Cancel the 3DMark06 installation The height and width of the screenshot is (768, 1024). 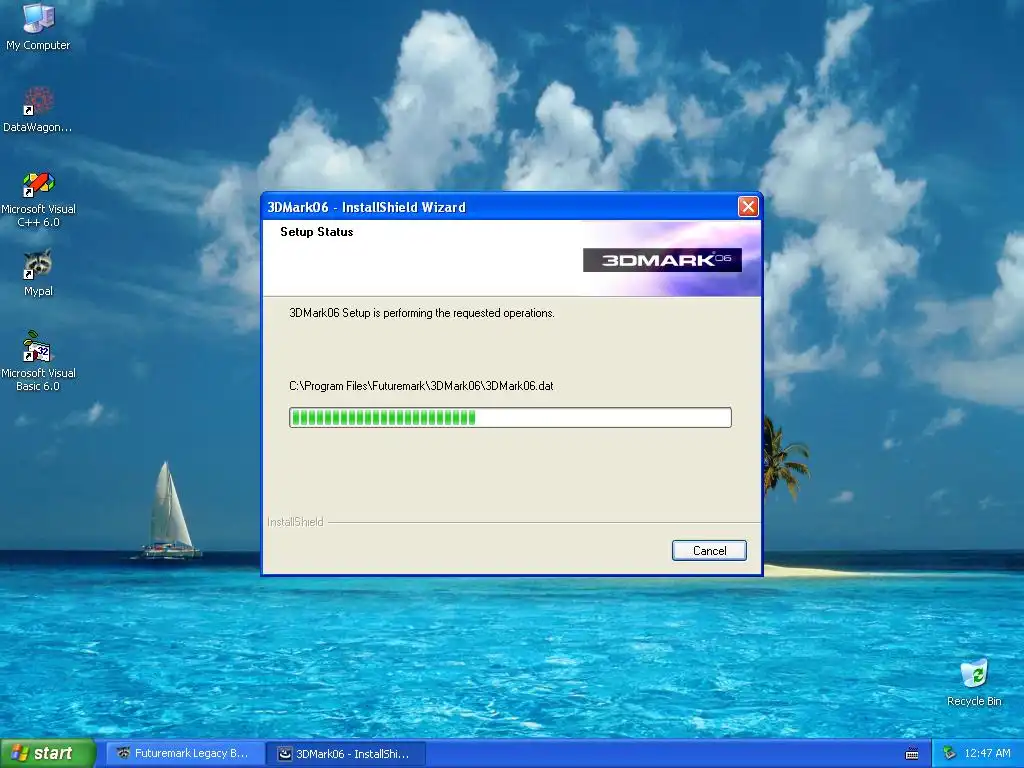click(709, 551)
